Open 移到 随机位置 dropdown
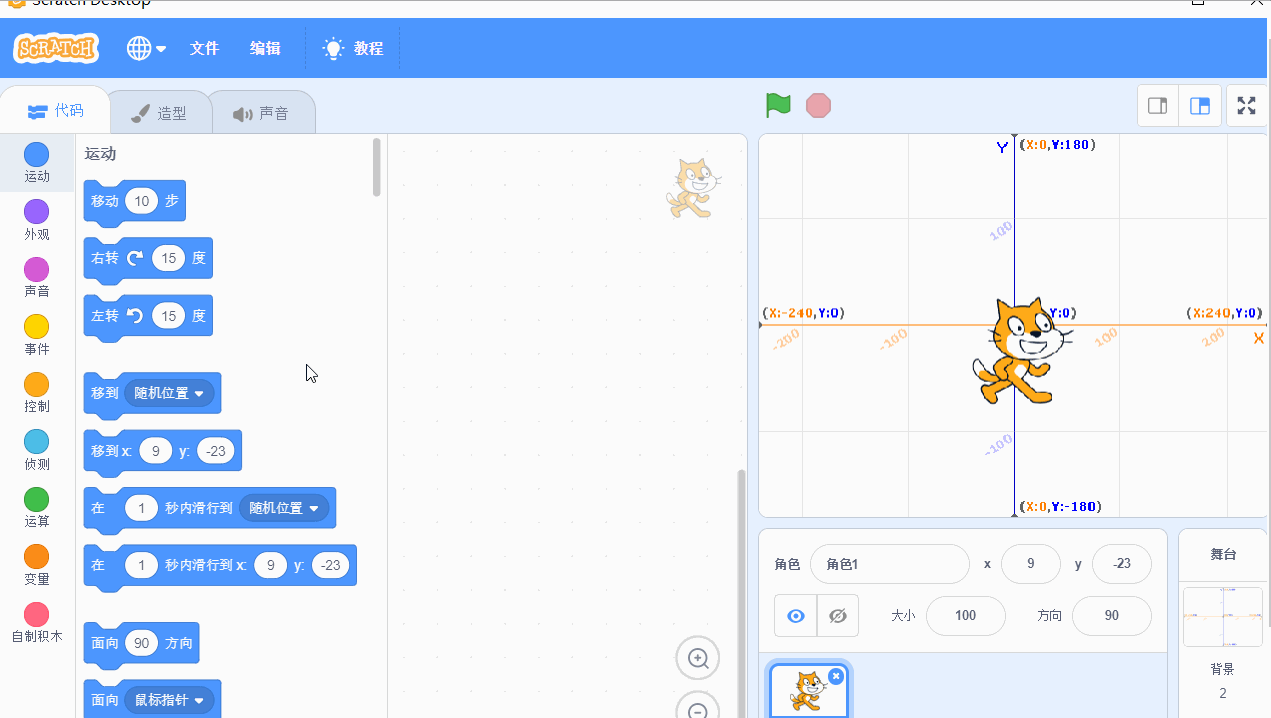This screenshot has height=718, width=1271. click(x=169, y=393)
